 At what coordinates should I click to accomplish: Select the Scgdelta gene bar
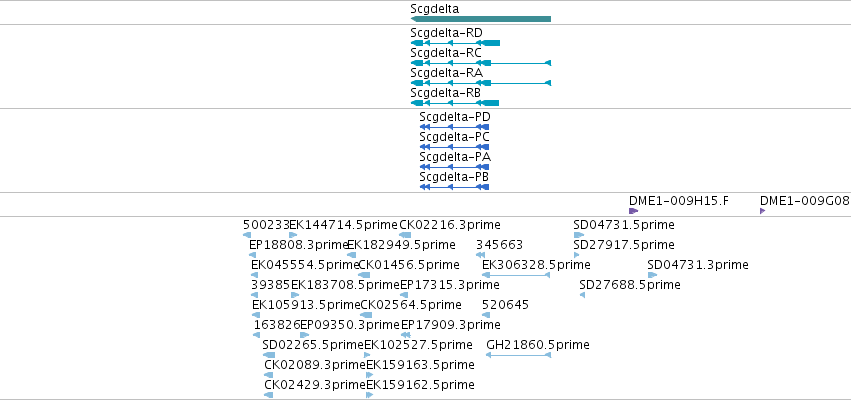(x=481, y=19)
